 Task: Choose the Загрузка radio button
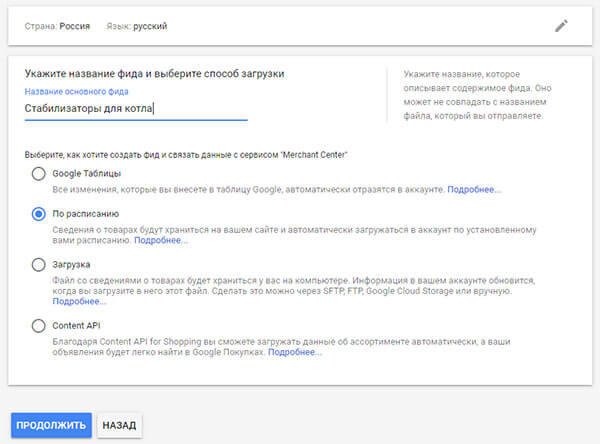coord(38,265)
